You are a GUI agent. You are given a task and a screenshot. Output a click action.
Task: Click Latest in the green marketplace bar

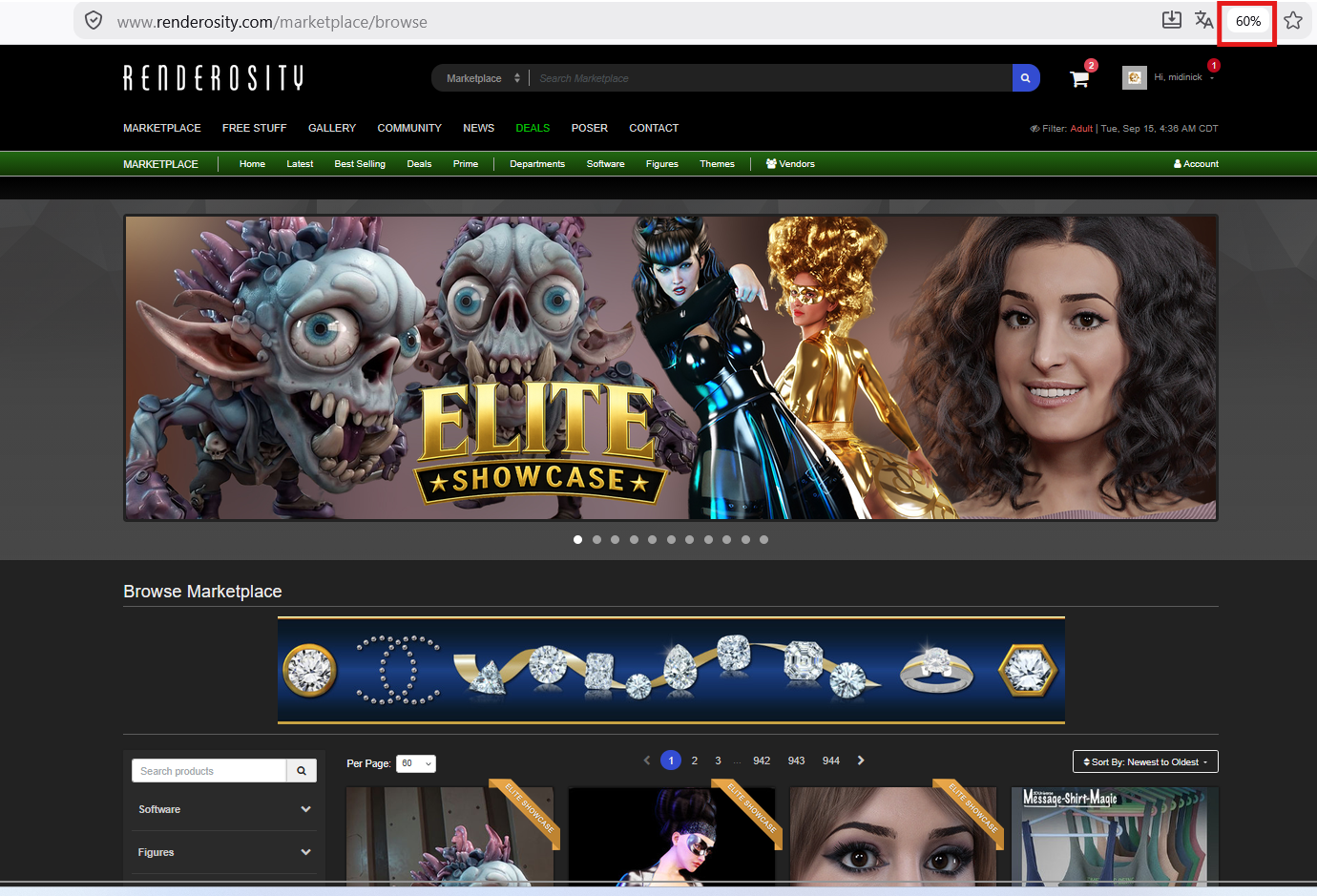300,164
